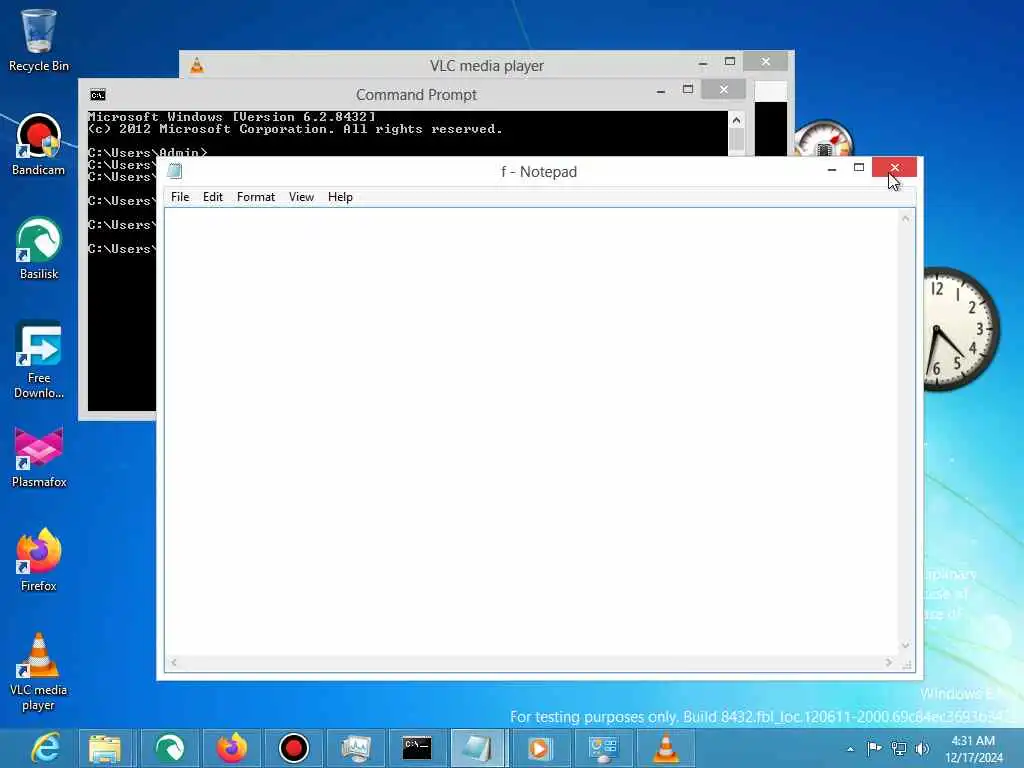Open the orange media player taskbar icon

point(539,748)
